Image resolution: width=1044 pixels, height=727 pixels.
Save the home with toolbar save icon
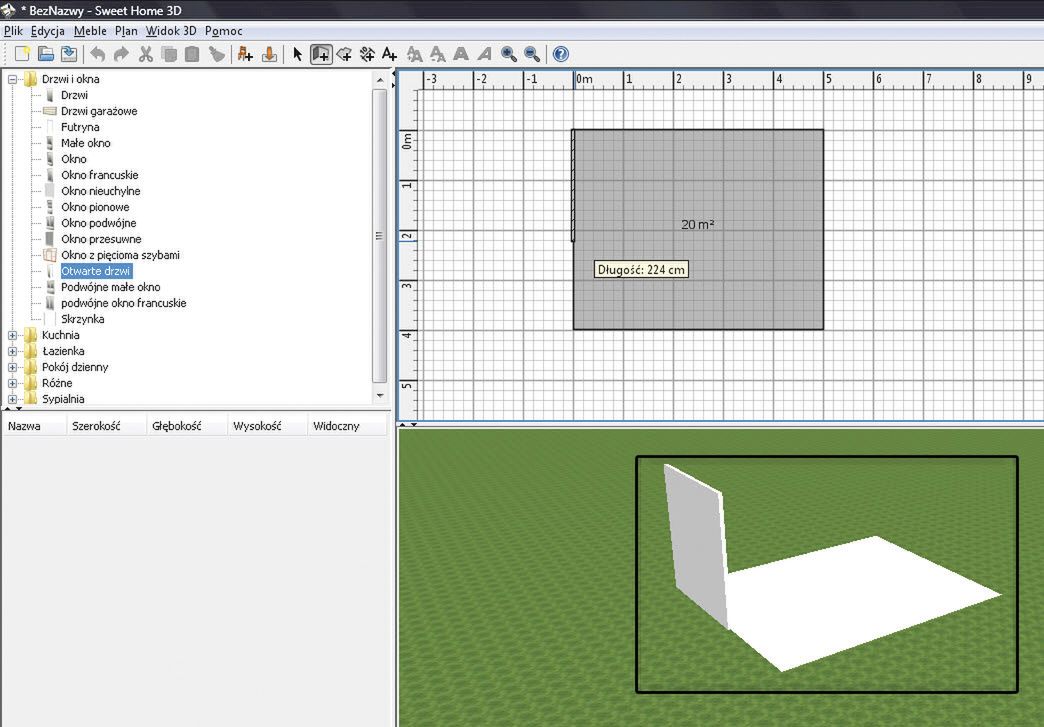pos(69,54)
